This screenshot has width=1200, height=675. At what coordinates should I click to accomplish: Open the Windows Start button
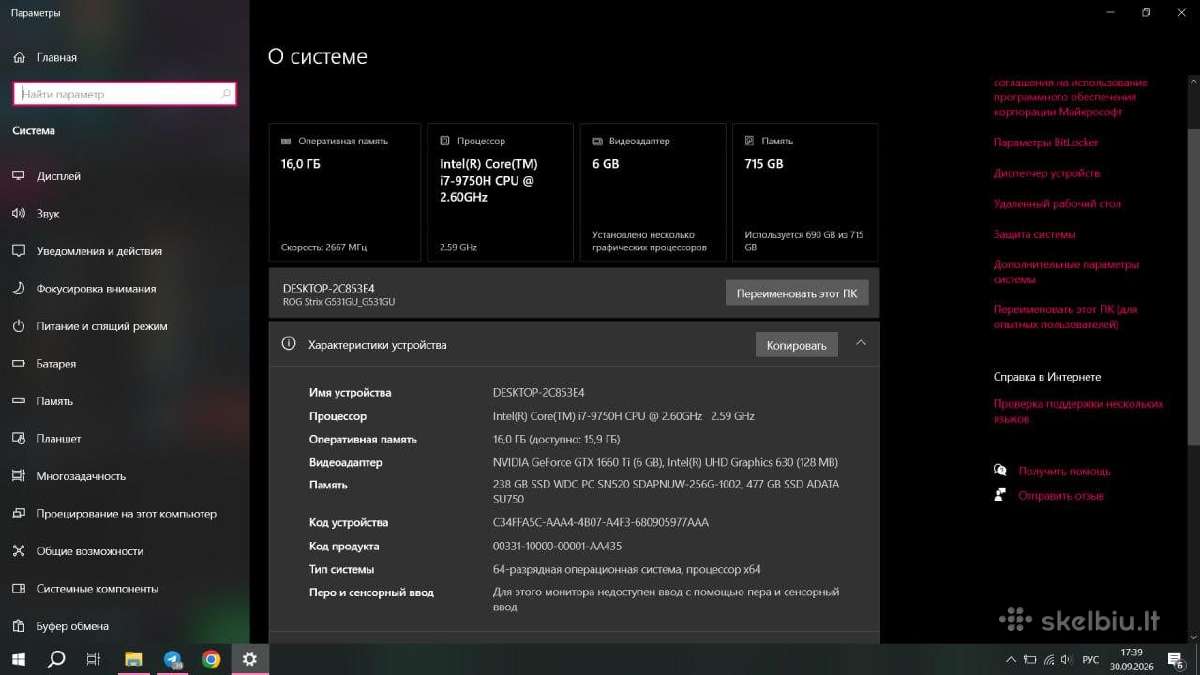[x=19, y=659]
